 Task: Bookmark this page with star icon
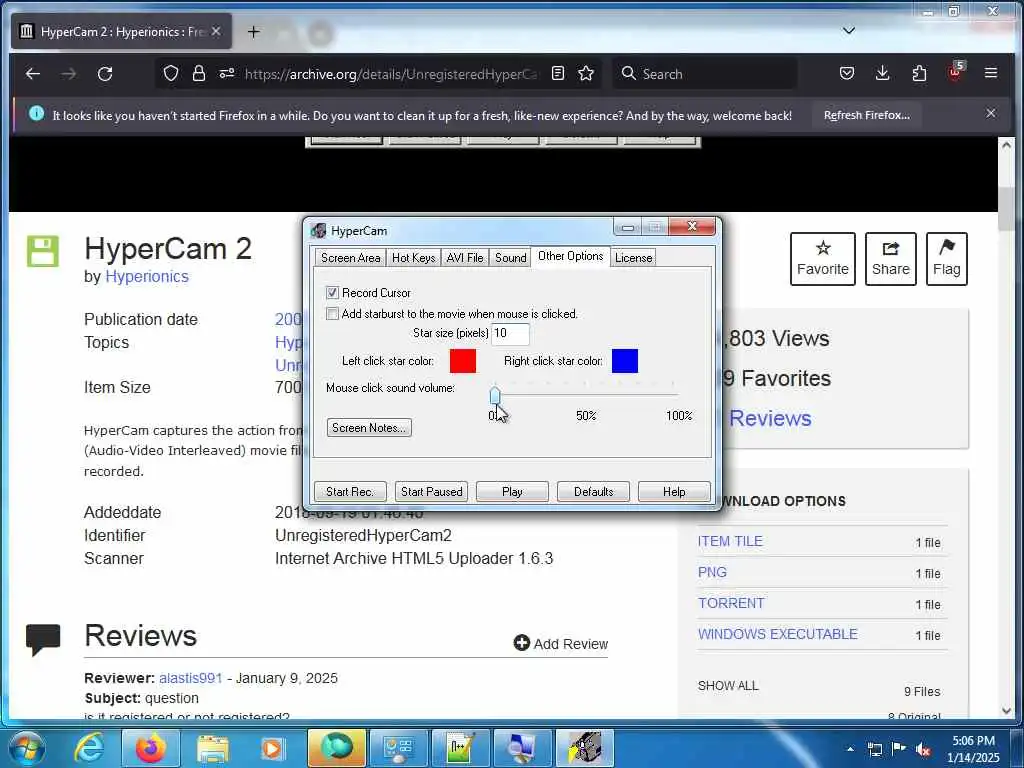[x=586, y=73]
